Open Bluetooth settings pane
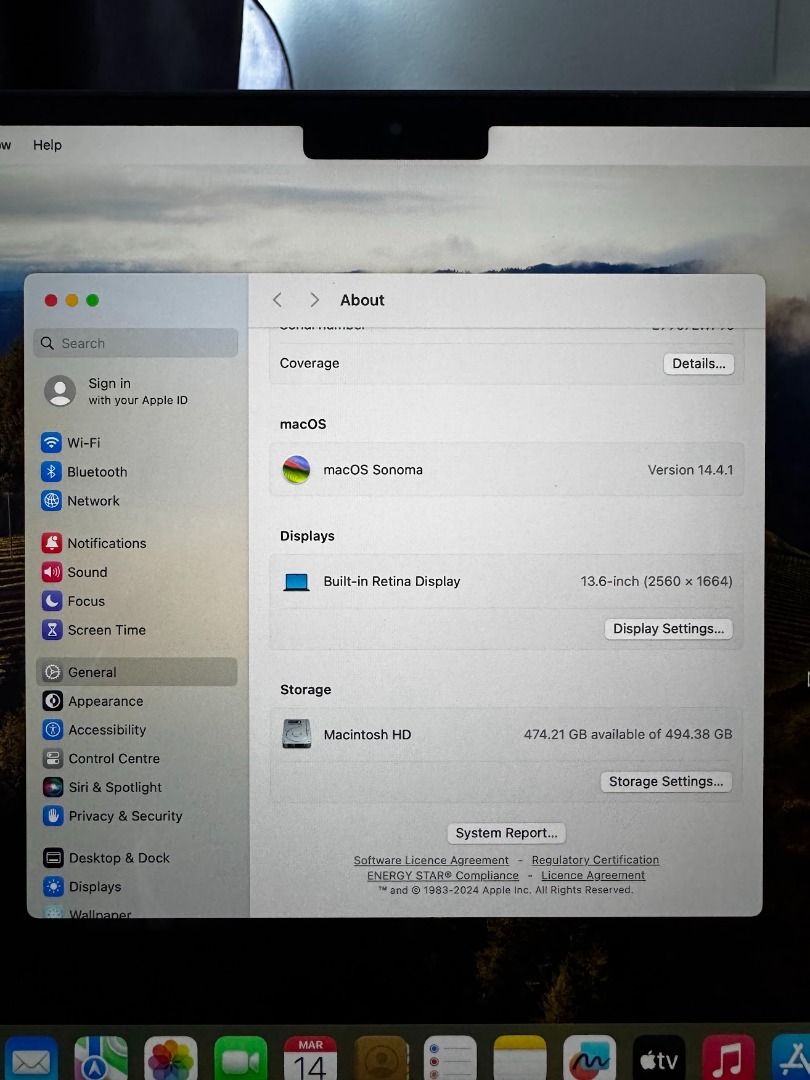Image resolution: width=810 pixels, height=1080 pixels. [x=84, y=472]
